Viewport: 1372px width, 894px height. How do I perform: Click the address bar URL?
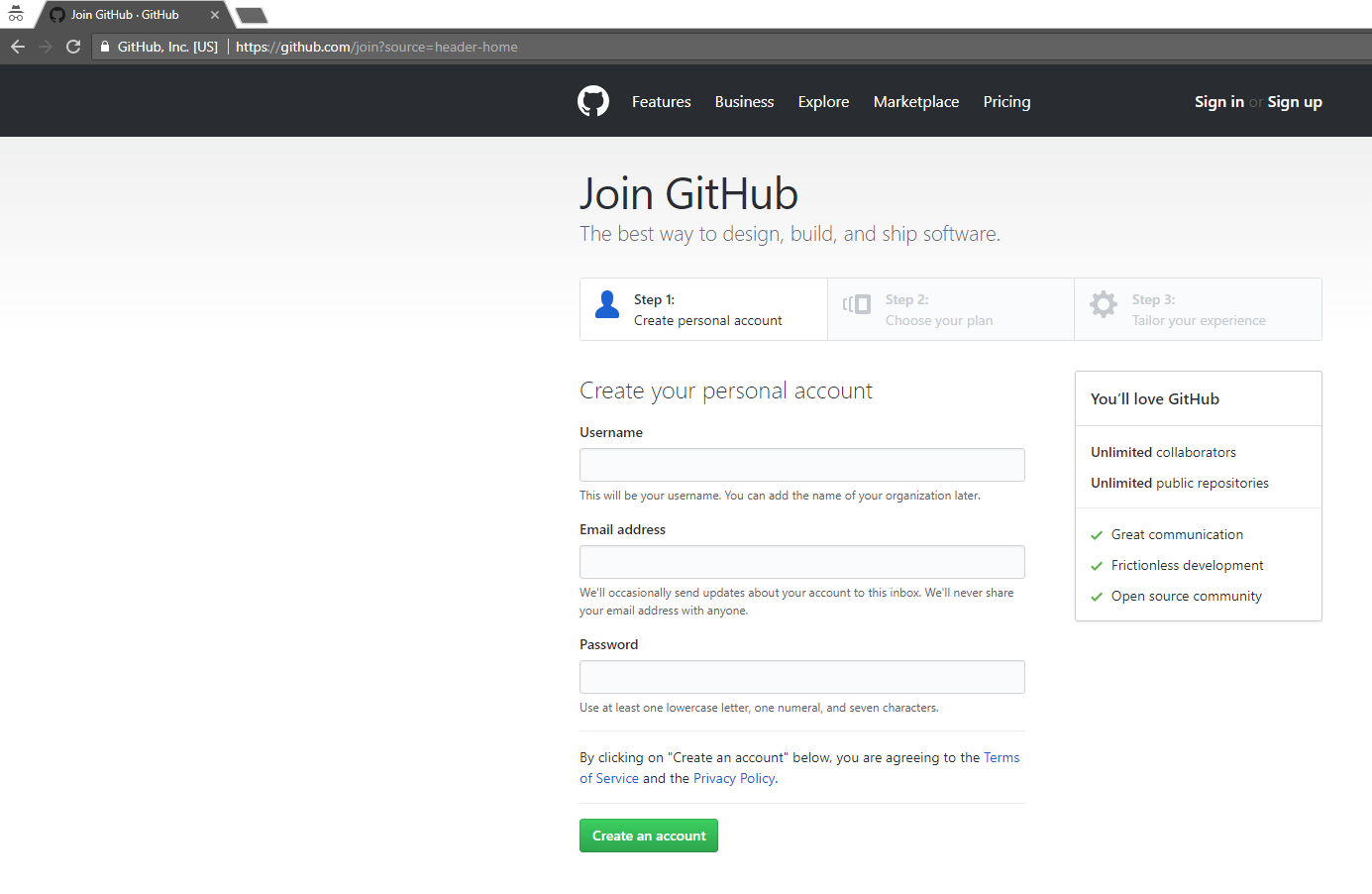376,47
